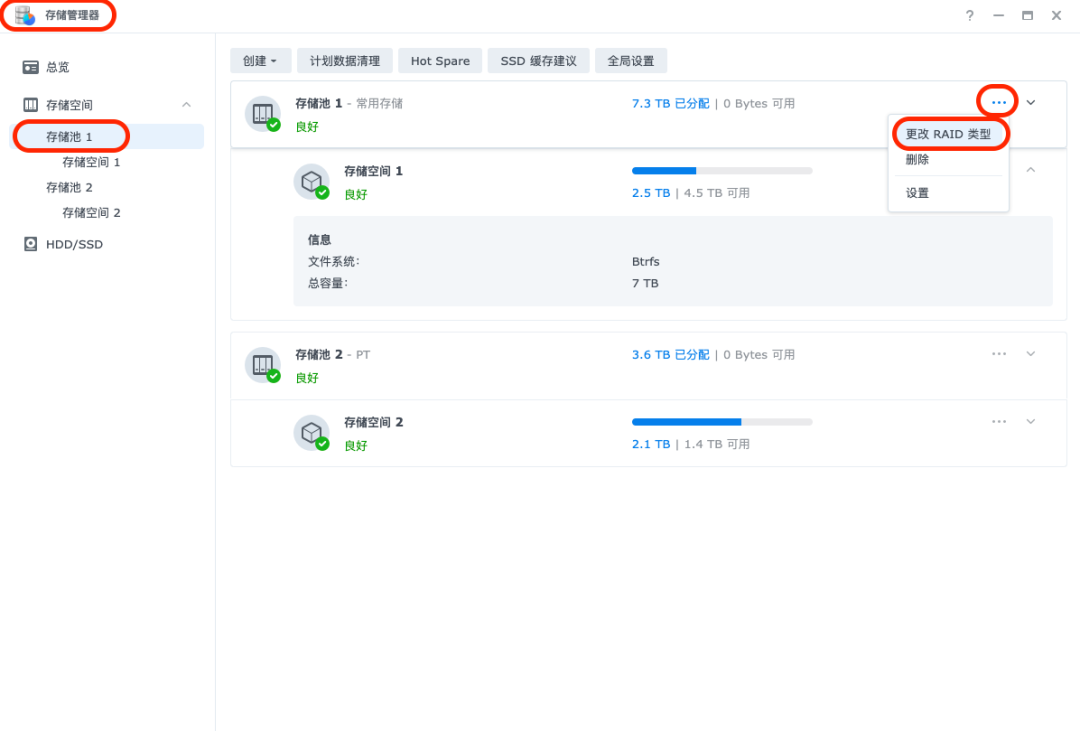Select 删除 in the context menu
The image size is (1080, 731).
(917, 160)
